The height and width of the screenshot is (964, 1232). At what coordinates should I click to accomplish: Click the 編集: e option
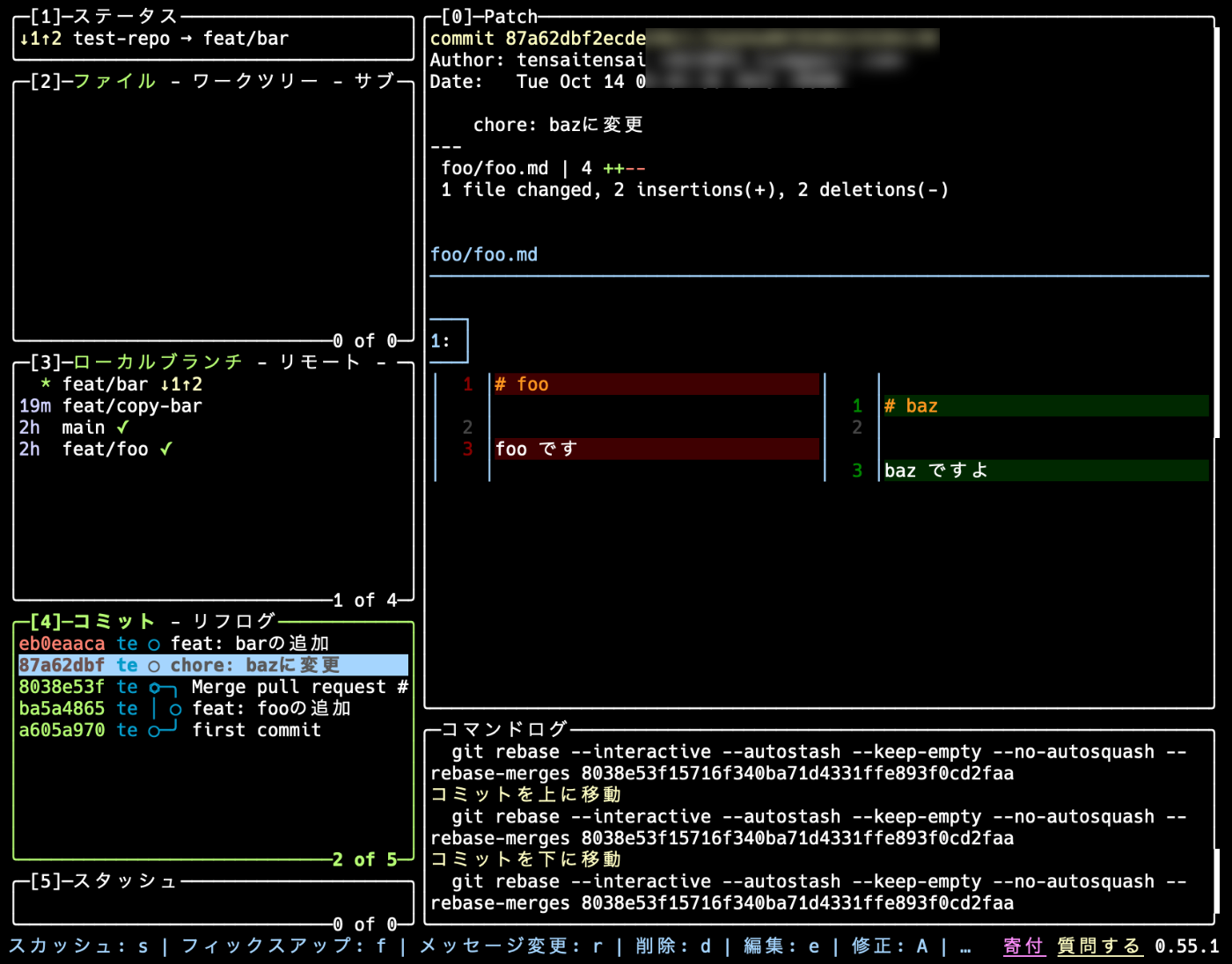tap(781, 946)
